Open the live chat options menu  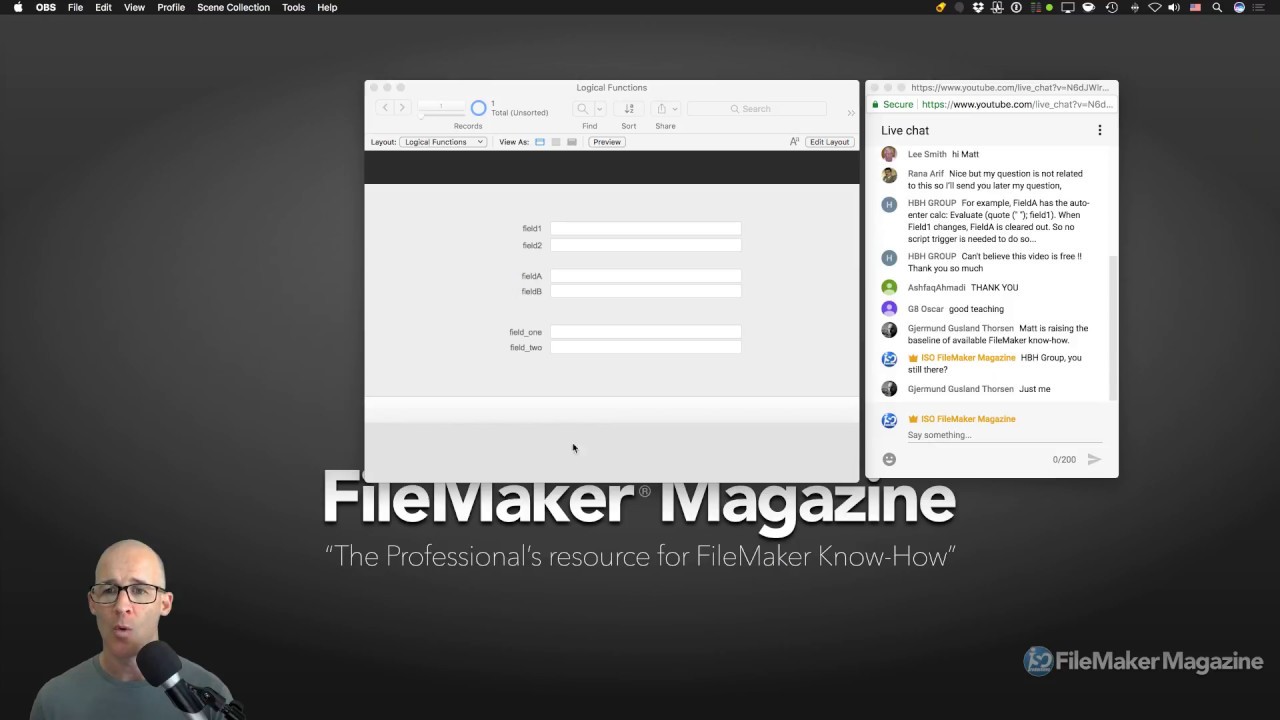tap(1100, 130)
